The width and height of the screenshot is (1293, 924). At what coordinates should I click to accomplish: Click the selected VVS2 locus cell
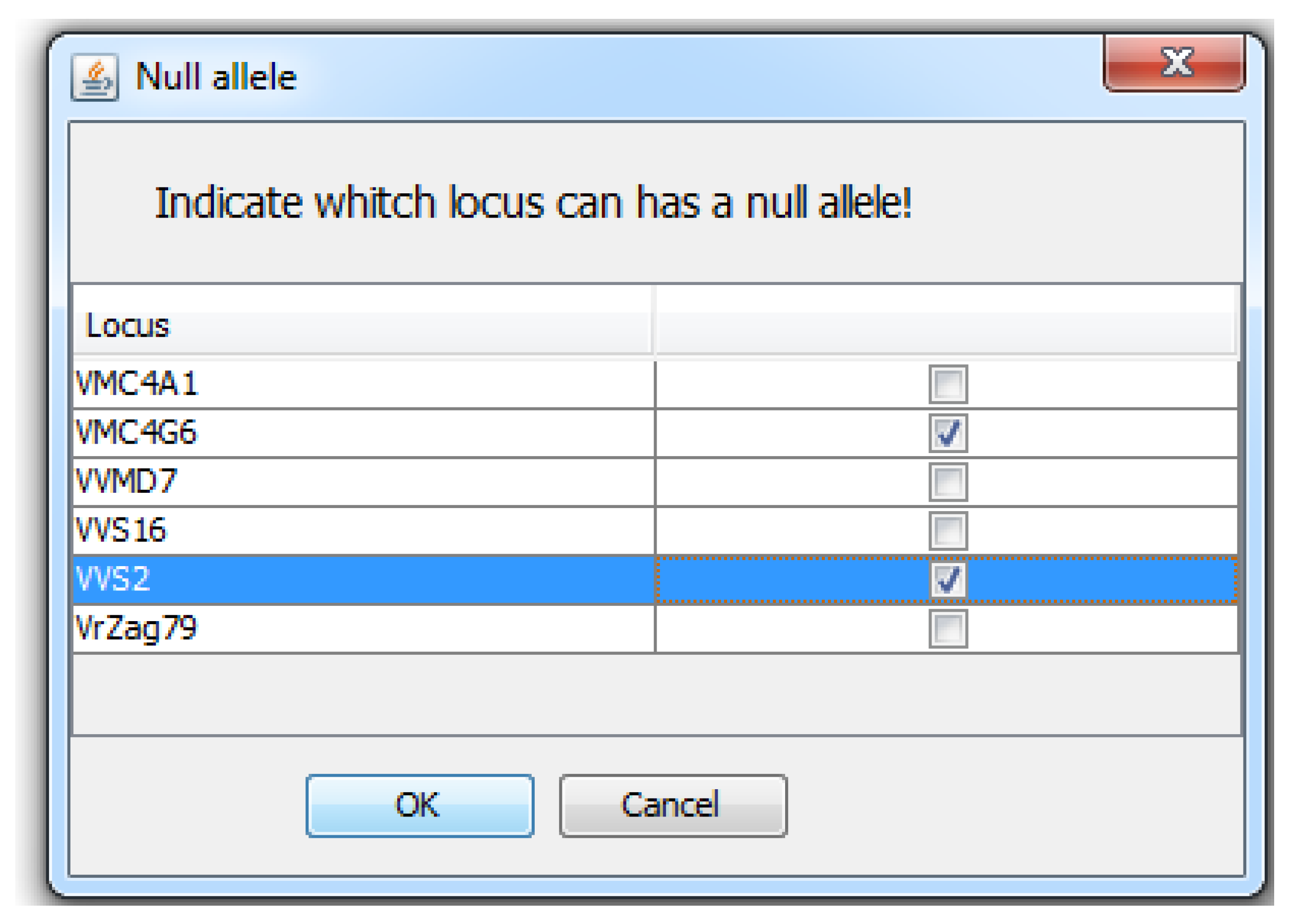click(x=364, y=580)
